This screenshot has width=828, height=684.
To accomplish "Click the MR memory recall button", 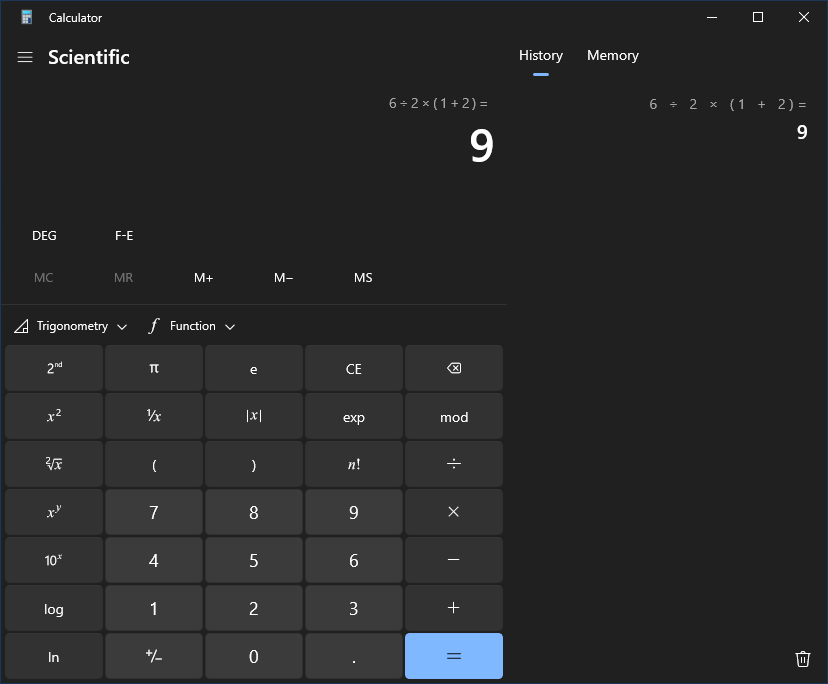I will point(124,278).
